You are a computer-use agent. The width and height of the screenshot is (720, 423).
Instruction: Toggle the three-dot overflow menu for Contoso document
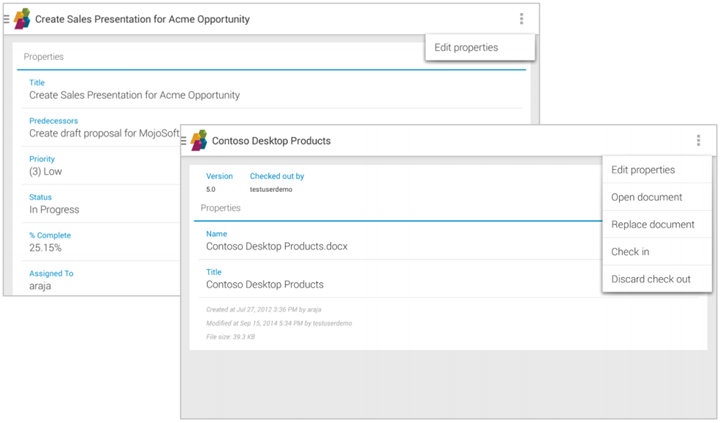[698, 141]
